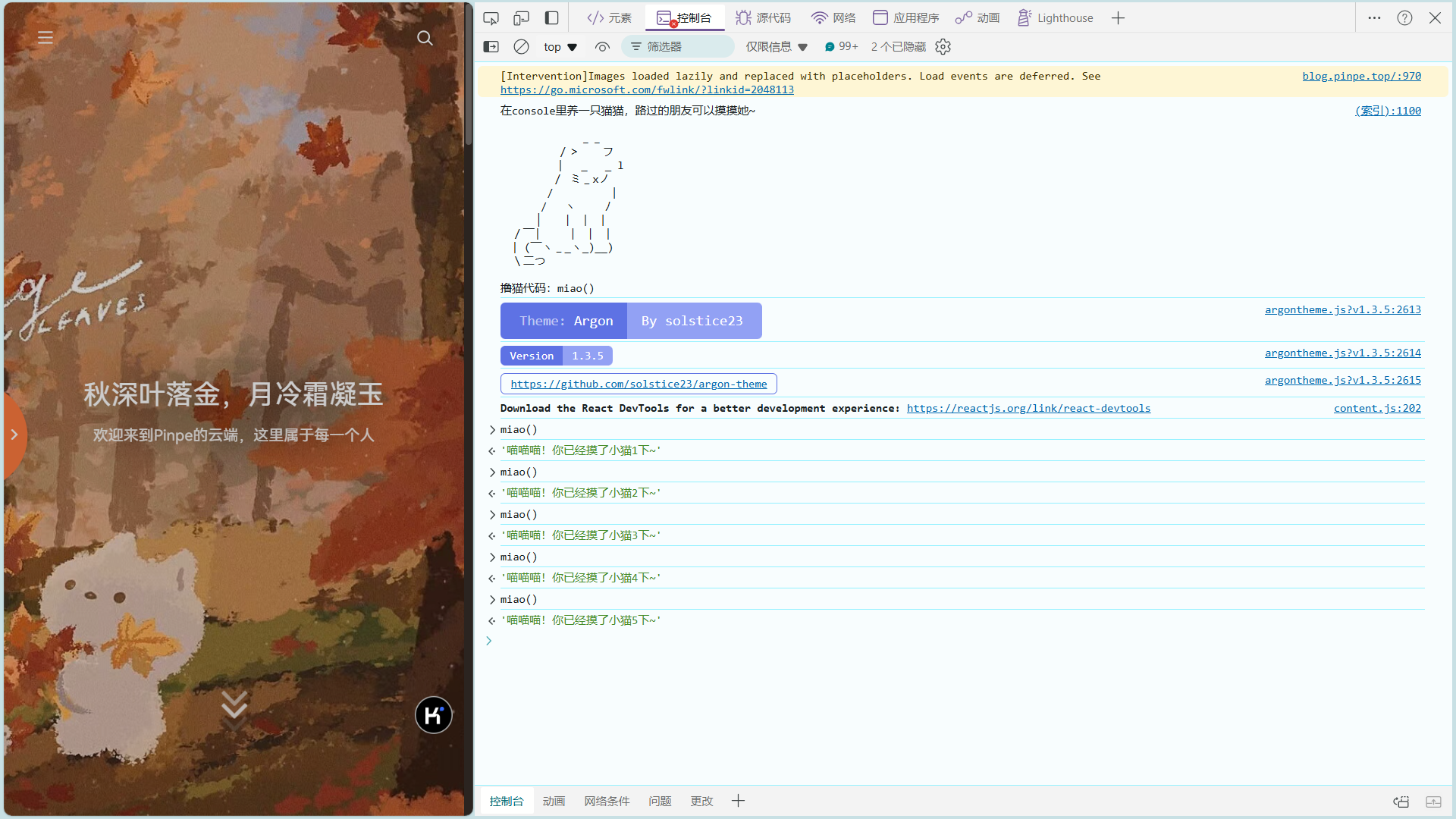Open the argon-theme GitHub link
This screenshot has height=819, width=1456.
point(639,384)
